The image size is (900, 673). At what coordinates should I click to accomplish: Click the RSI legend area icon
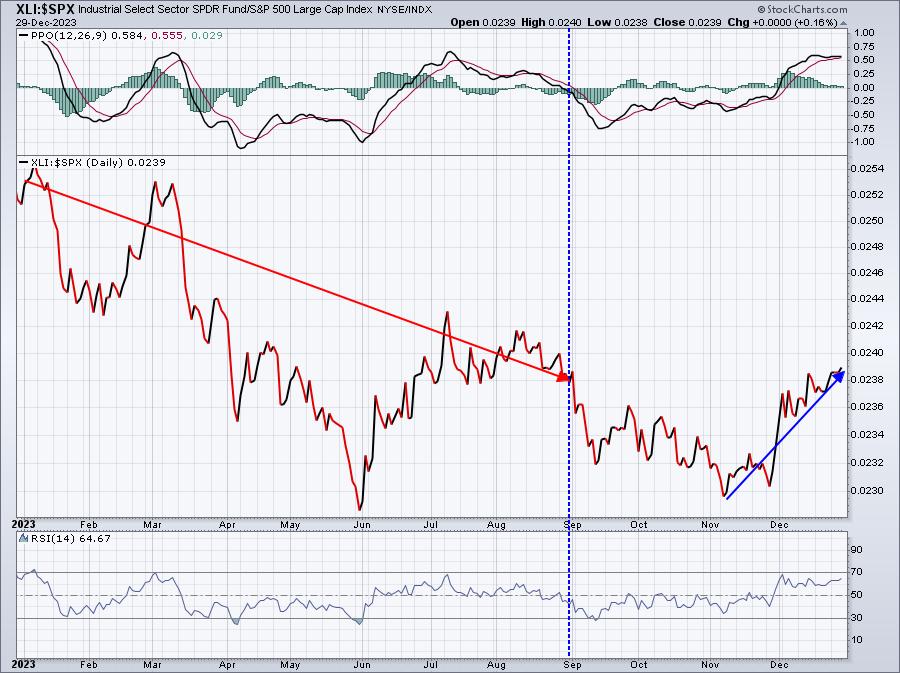pyautogui.click(x=24, y=538)
